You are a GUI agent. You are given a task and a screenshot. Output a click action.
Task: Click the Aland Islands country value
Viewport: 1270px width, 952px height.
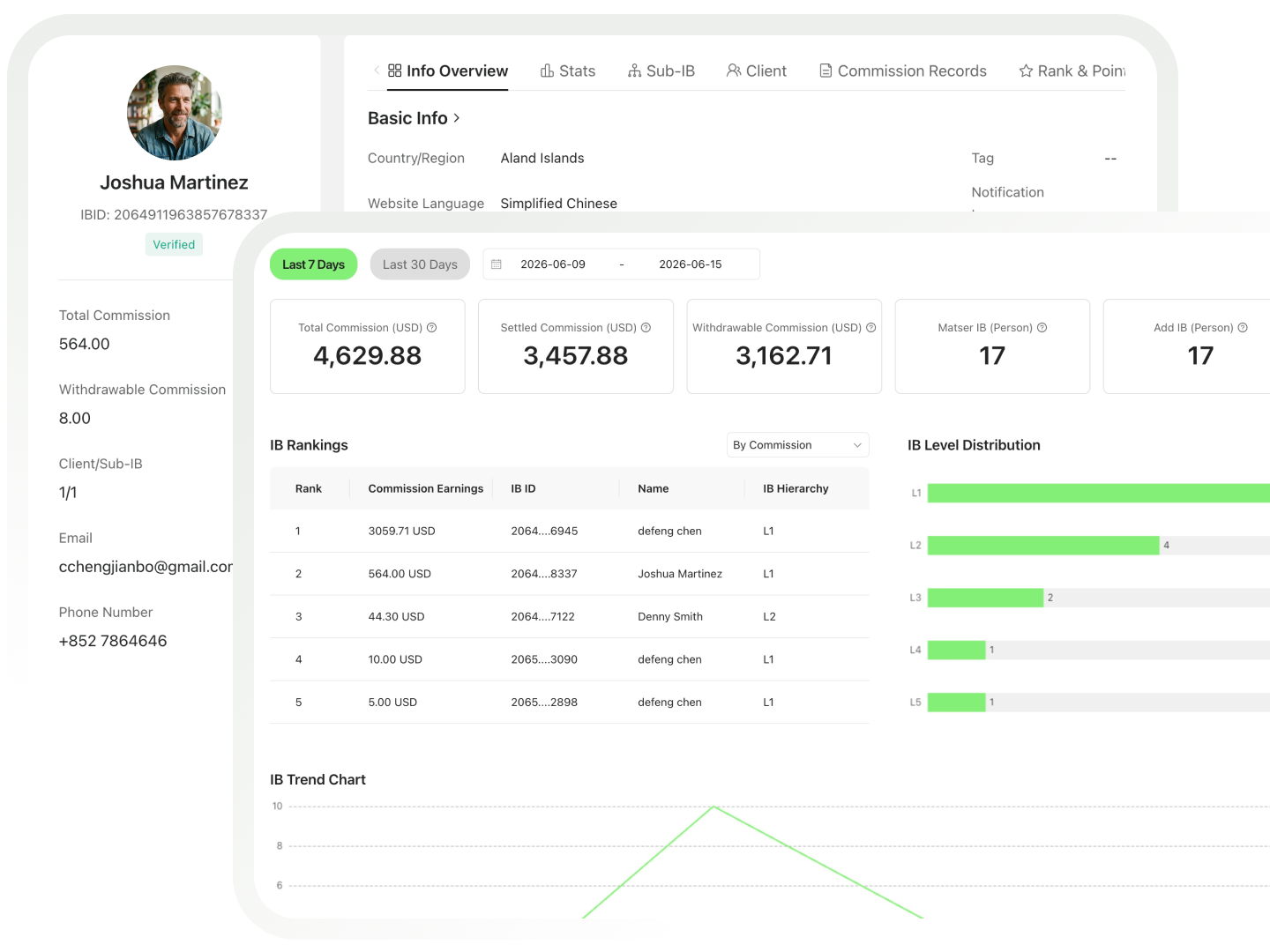pyautogui.click(x=542, y=158)
